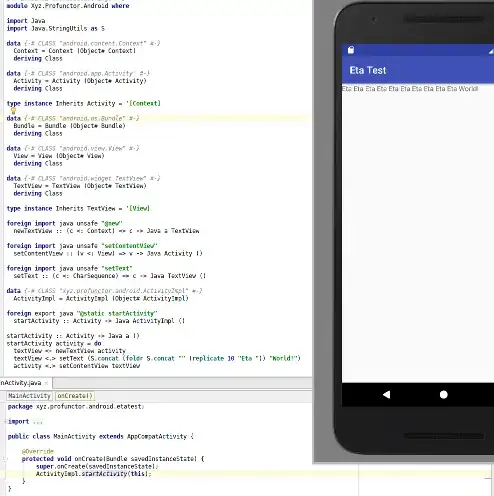Click the @Override annotation
The width and height of the screenshot is (494, 496).
37,451
